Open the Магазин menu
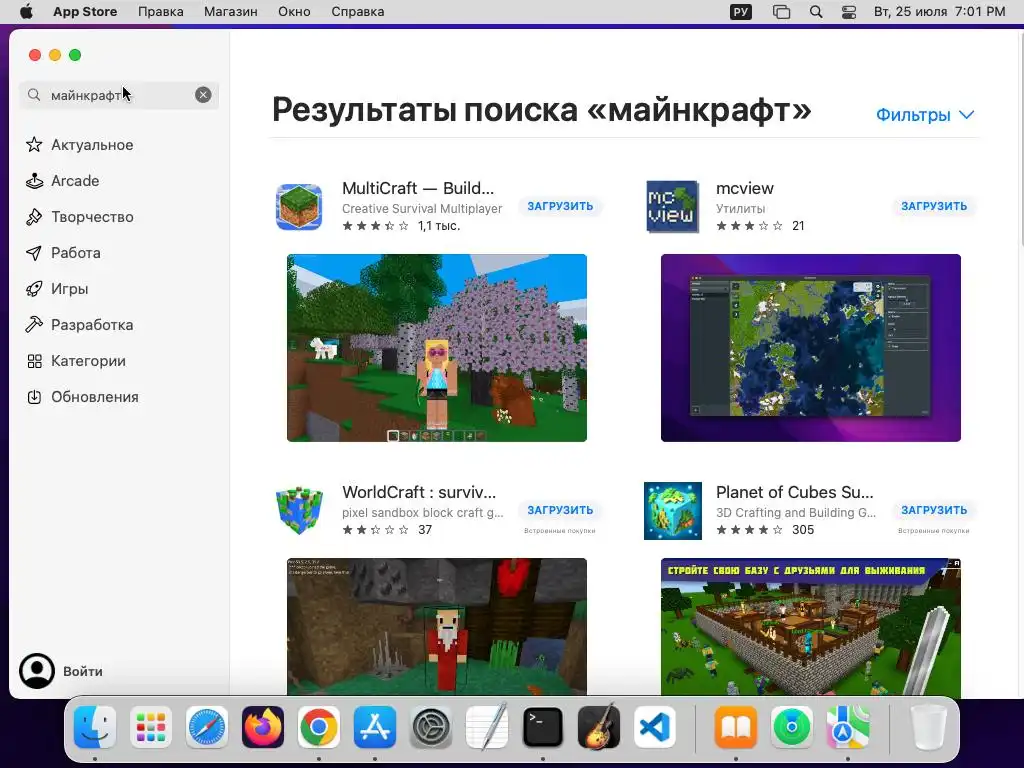Image resolution: width=1024 pixels, height=768 pixels. tap(231, 12)
